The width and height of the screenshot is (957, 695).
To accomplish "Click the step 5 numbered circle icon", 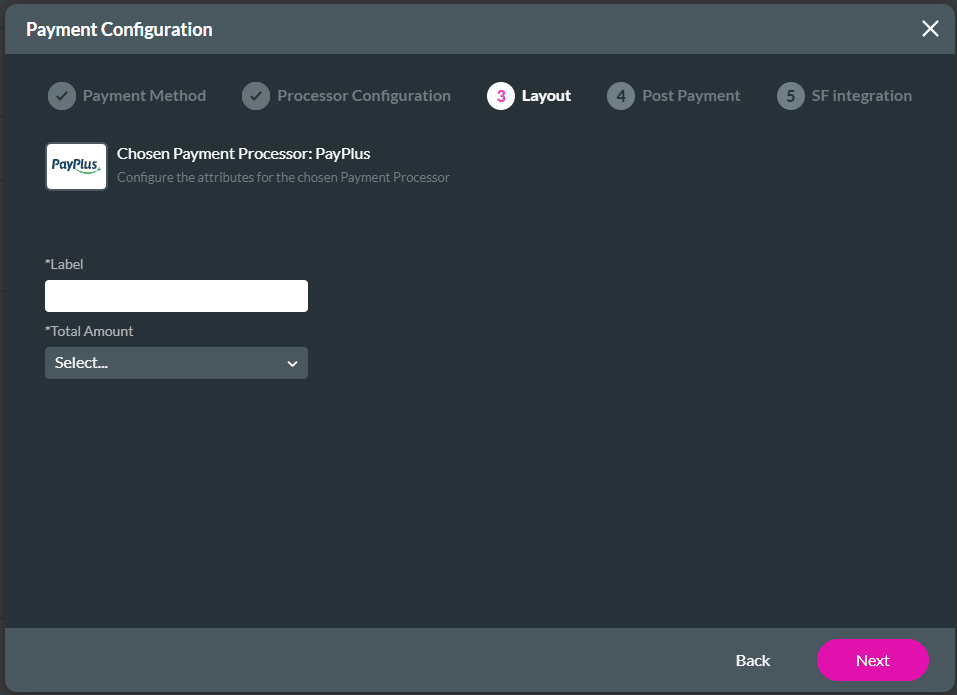I will pos(789,95).
